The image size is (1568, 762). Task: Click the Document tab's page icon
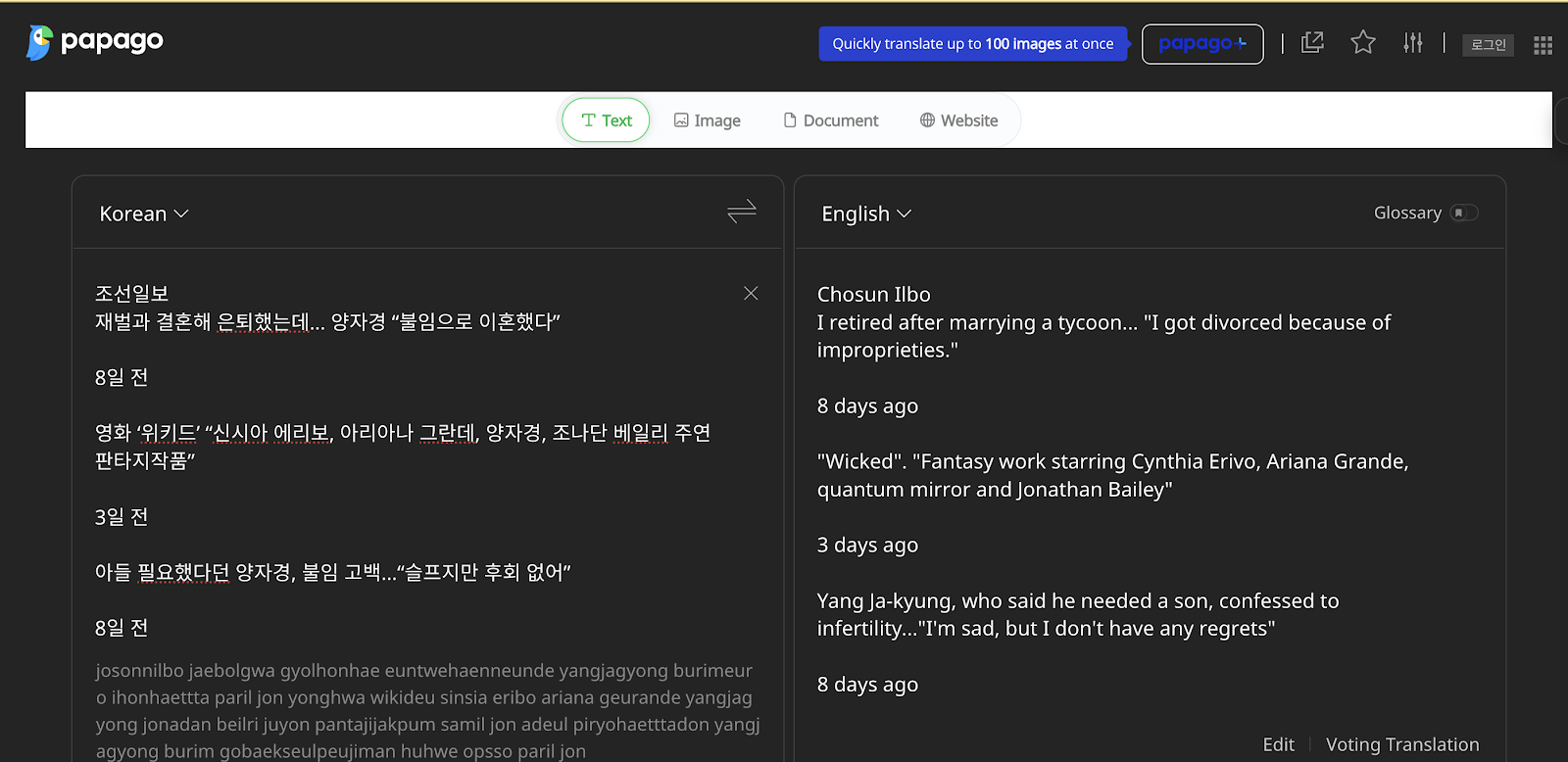790,120
